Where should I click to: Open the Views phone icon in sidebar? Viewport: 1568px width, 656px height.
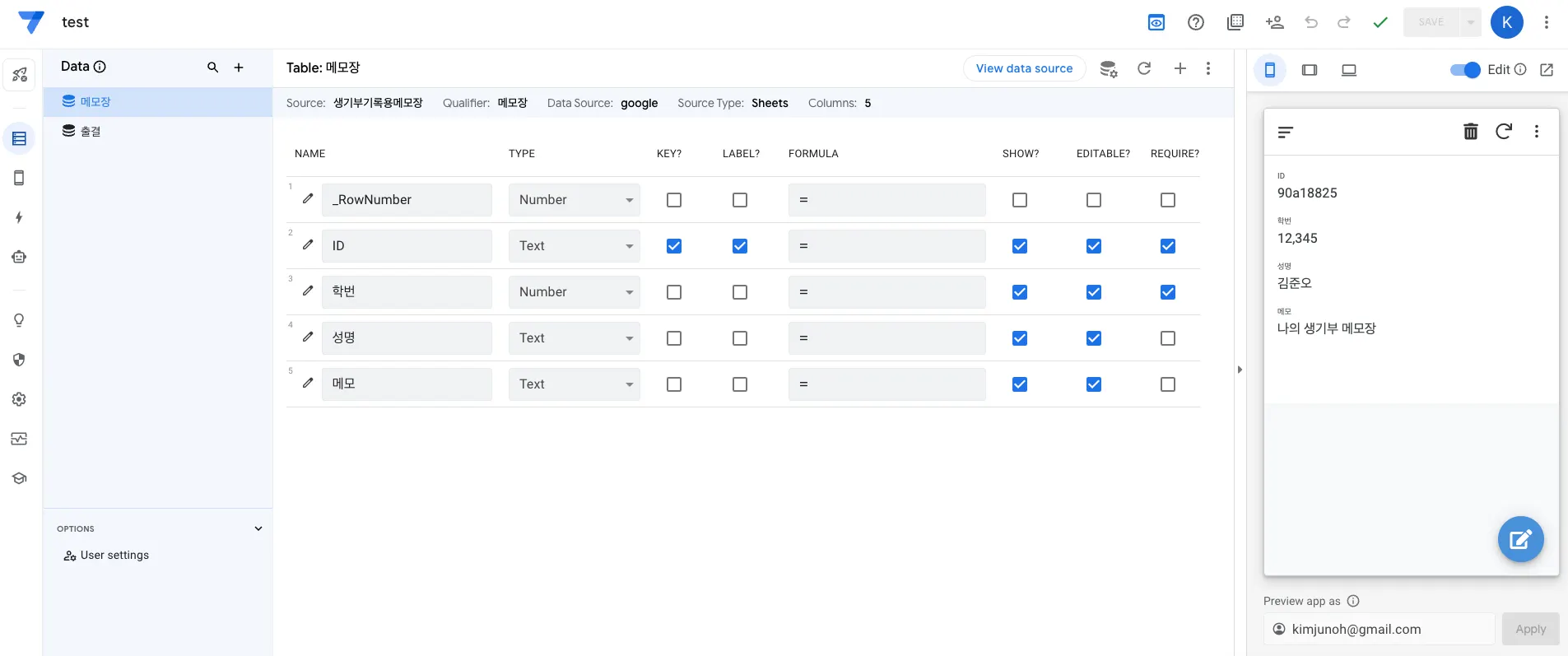click(19, 178)
